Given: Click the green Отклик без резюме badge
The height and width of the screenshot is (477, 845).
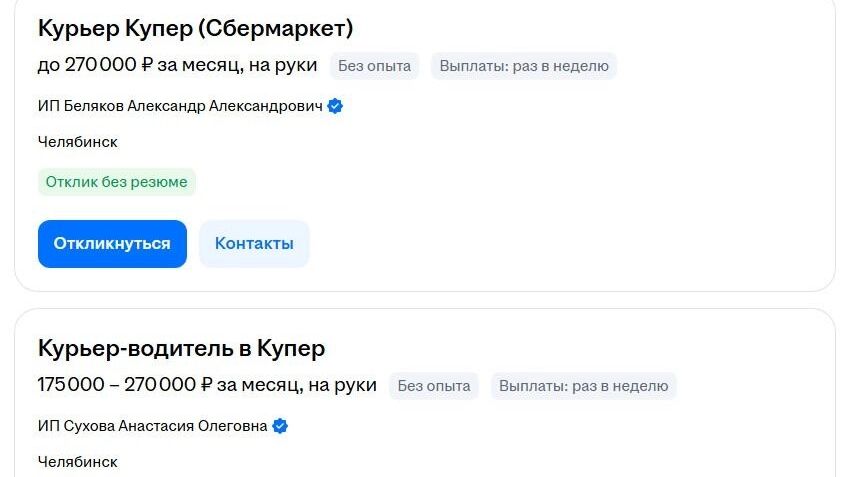Looking at the screenshot, I should point(117,182).
